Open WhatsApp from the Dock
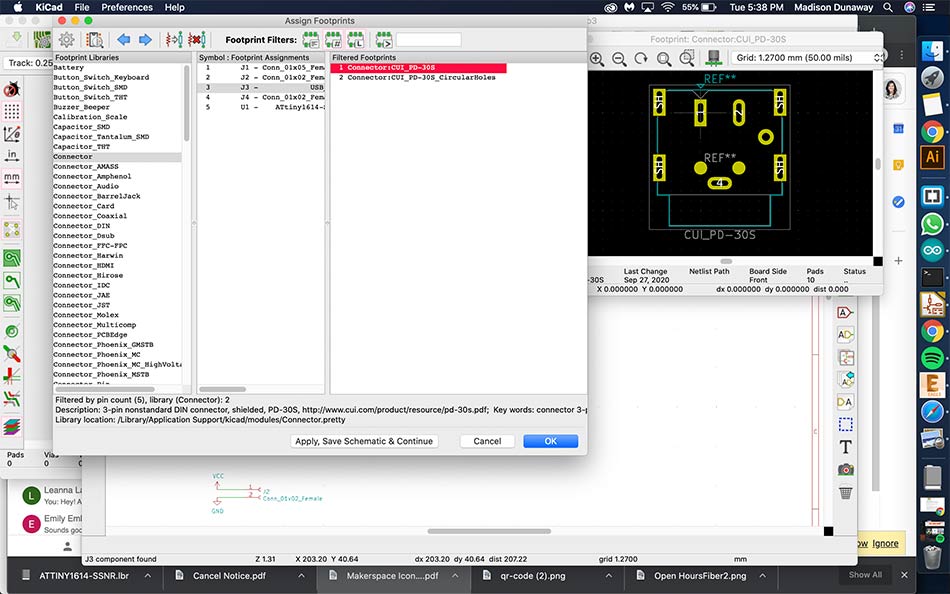This screenshot has width=950, height=594. click(932, 224)
